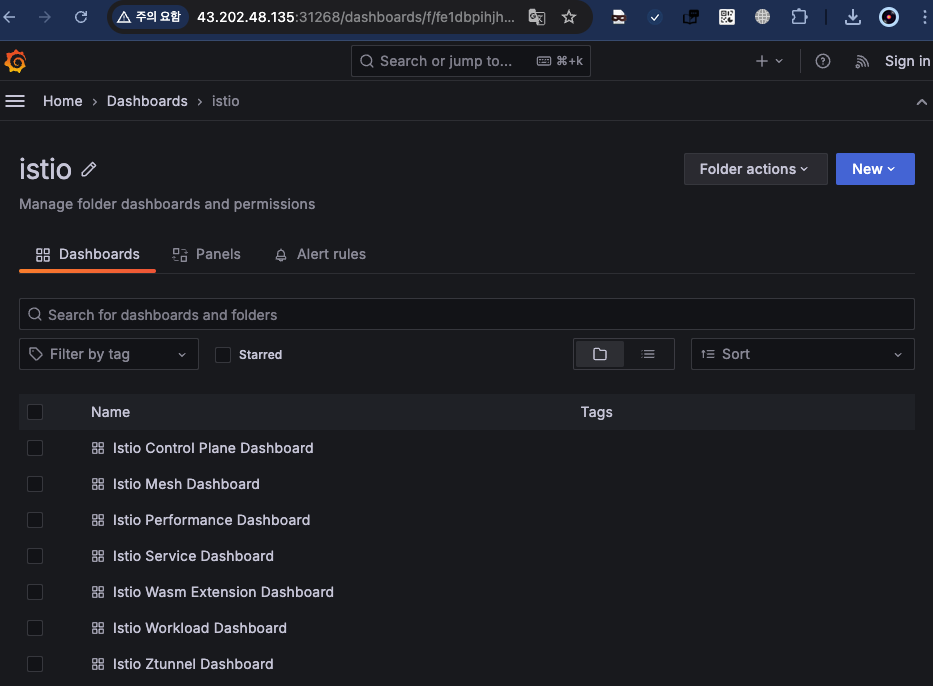
Task: Switch to the Dashboards tab
Action: click(x=87, y=255)
